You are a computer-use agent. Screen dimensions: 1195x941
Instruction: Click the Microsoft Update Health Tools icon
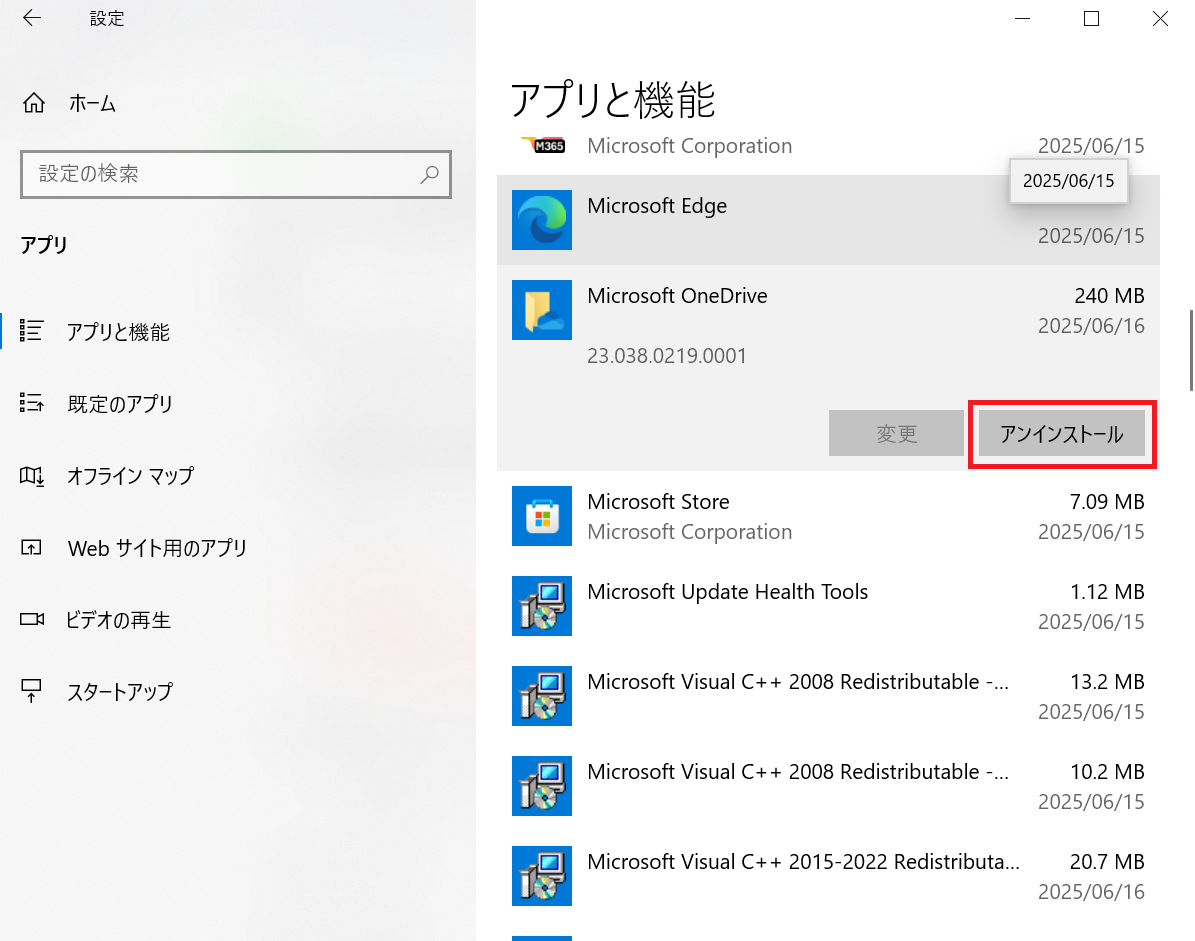point(542,606)
